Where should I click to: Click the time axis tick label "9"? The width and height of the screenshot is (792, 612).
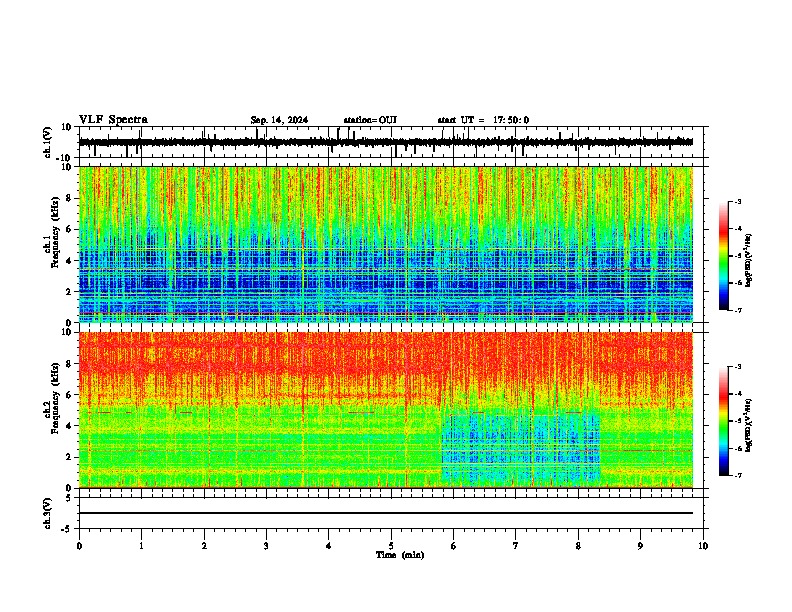tap(640, 546)
